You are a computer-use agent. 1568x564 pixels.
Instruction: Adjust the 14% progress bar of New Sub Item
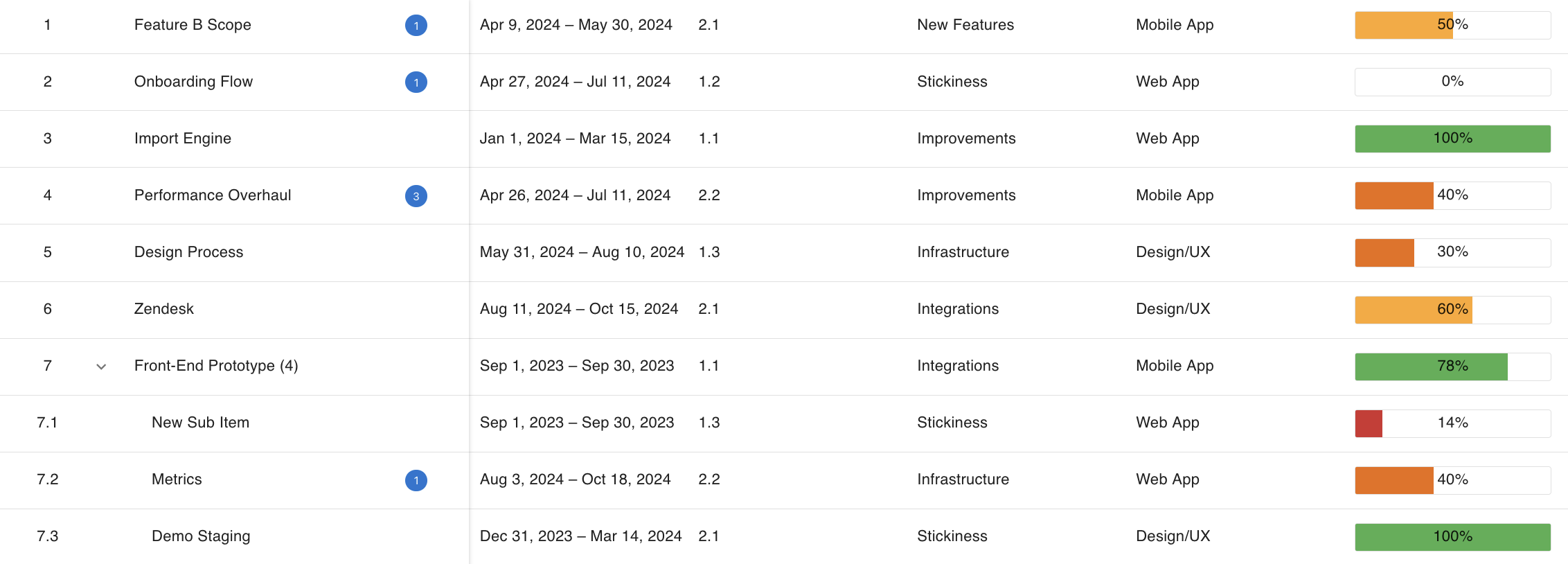(x=1452, y=423)
